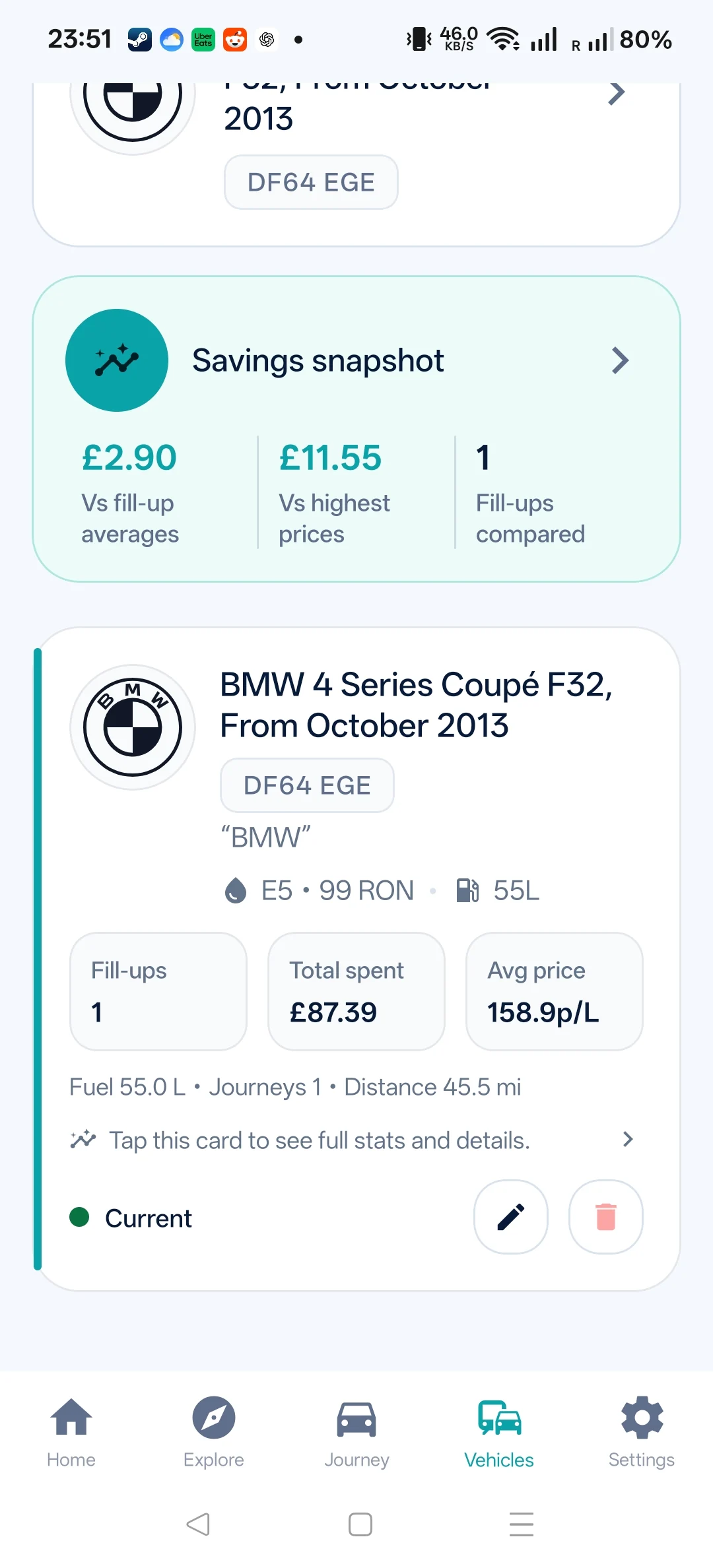This screenshot has width=713, height=1568.
Task: Expand Savings snapshot with the chevron arrow
Action: 620,360
